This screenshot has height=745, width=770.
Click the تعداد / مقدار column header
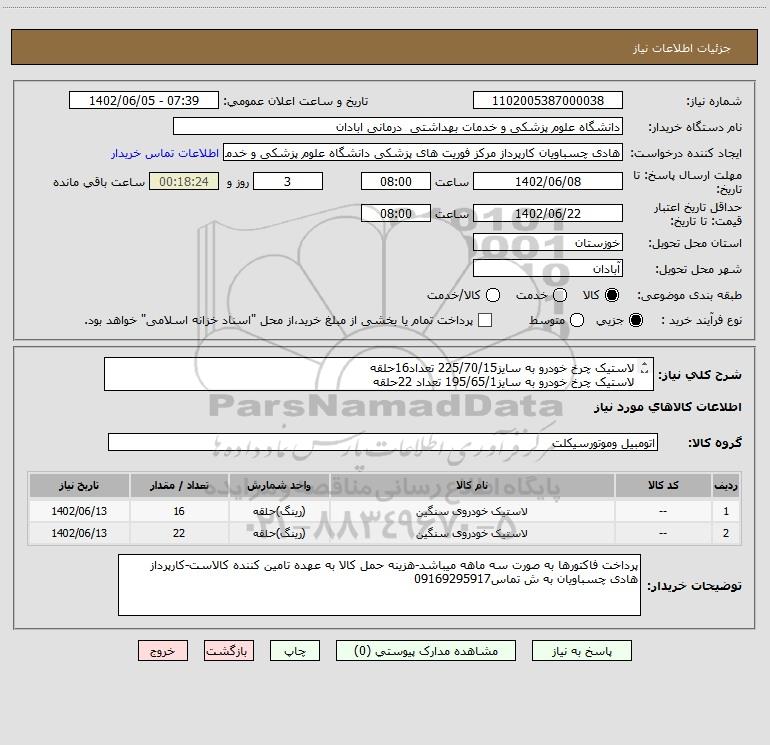pyautogui.click(x=179, y=485)
